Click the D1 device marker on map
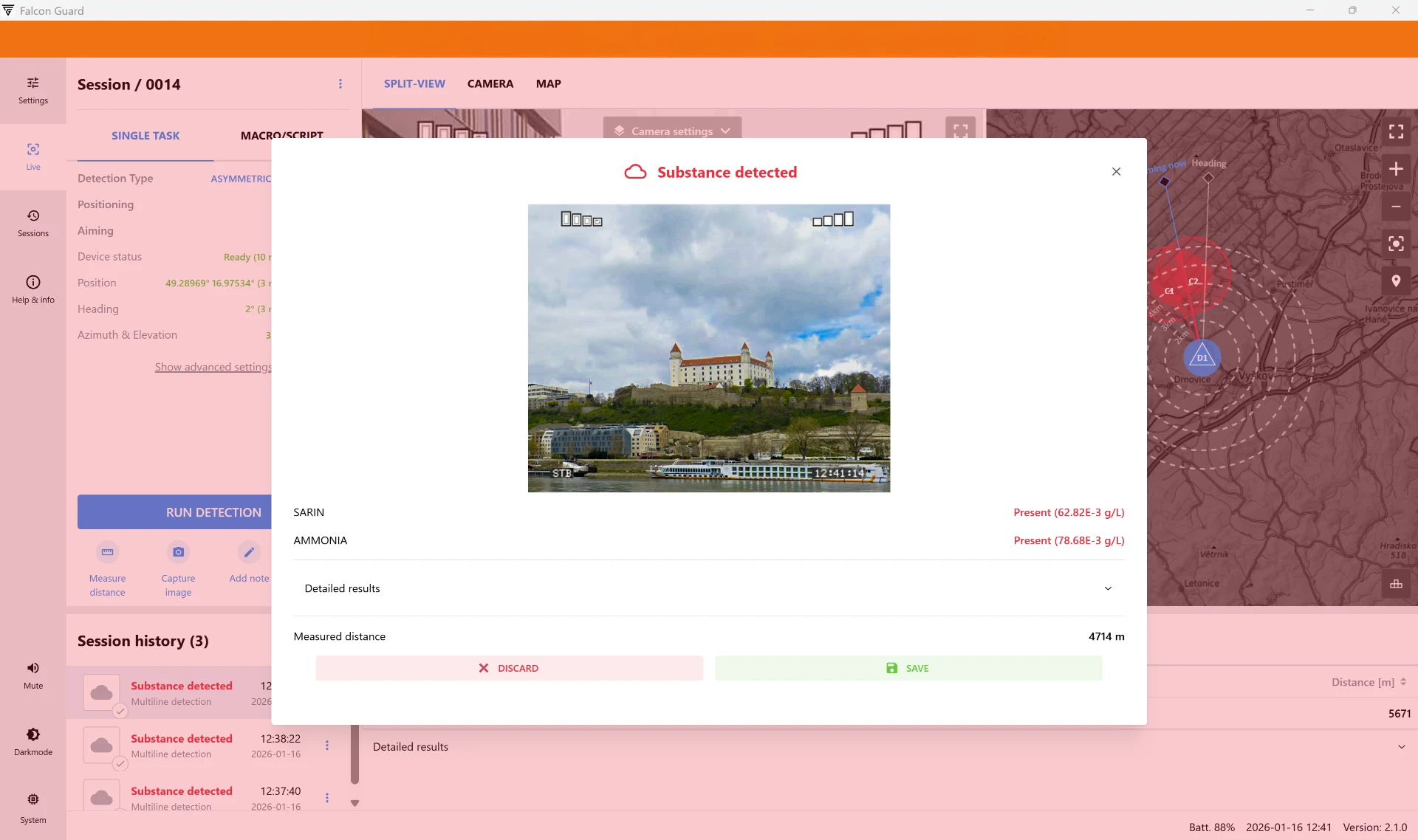 [x=1202, y=357]
